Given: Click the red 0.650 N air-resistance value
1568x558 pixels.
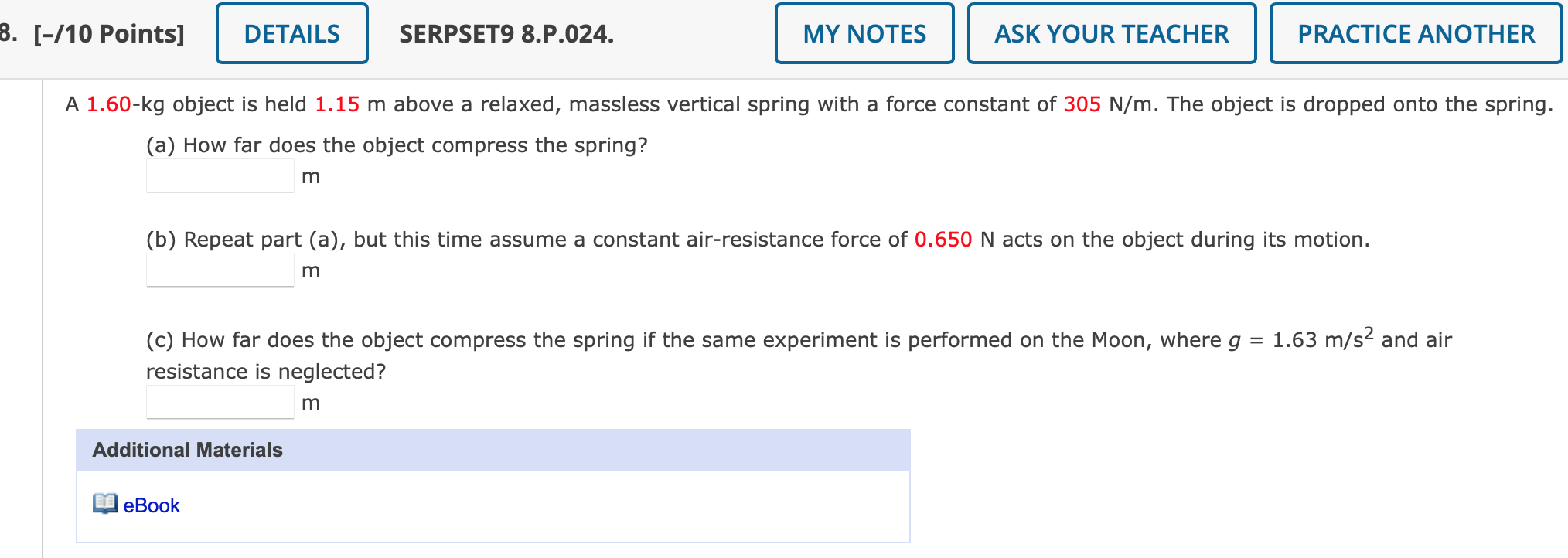Looking at the screenshot, I should [943, 239].
